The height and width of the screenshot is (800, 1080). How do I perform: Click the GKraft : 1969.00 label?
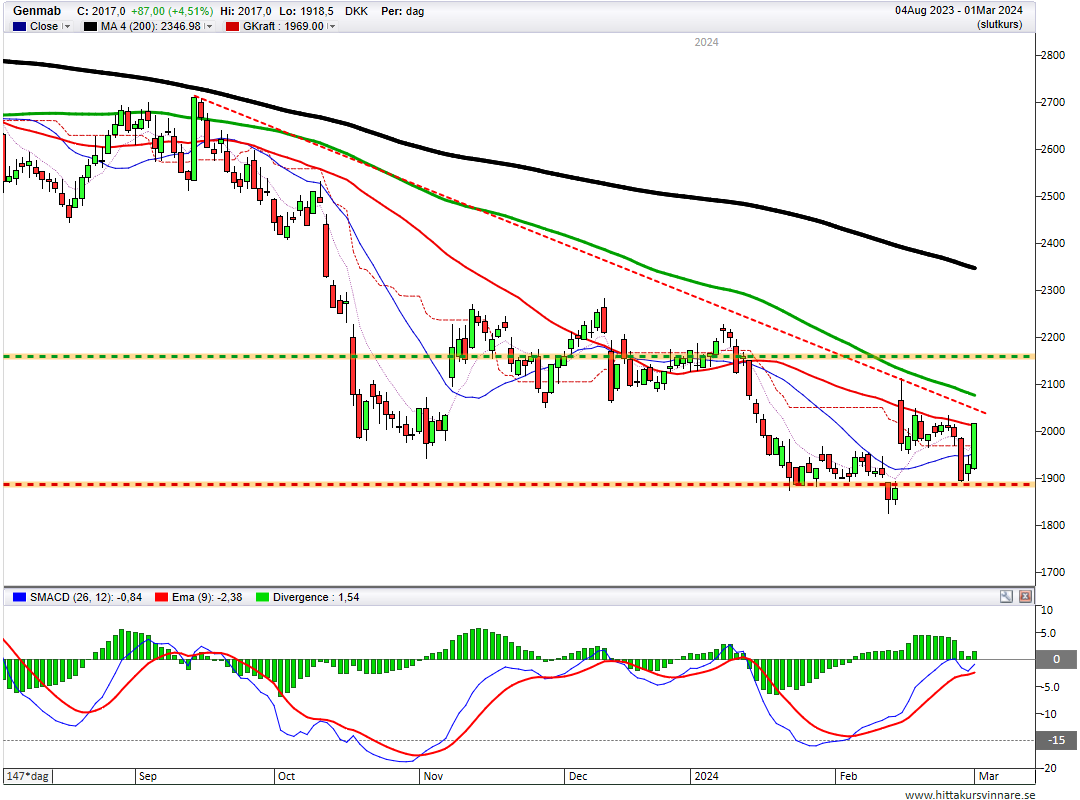tap(283, 26)
